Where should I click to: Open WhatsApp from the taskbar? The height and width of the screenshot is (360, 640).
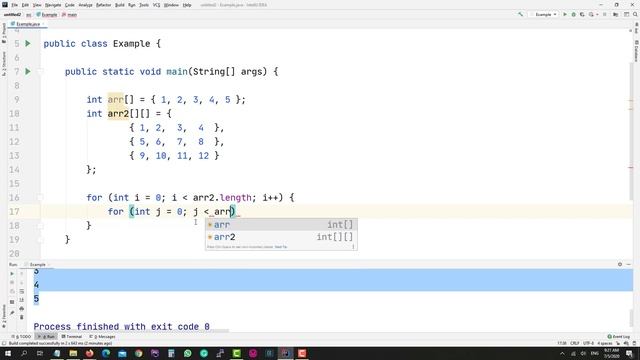[x=187, y=353]
